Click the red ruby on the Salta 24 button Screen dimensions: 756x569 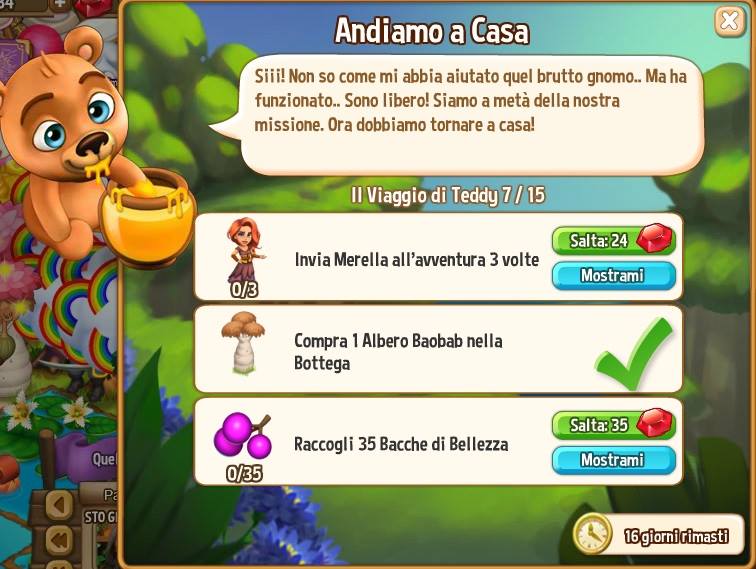pos(655,238)
